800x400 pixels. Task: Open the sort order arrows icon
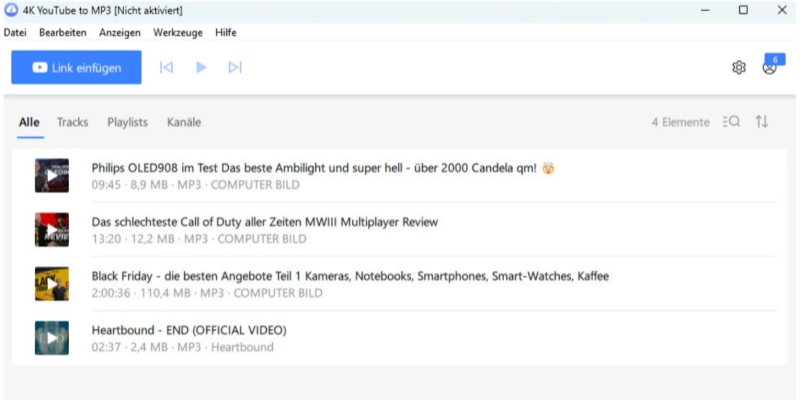762,121
